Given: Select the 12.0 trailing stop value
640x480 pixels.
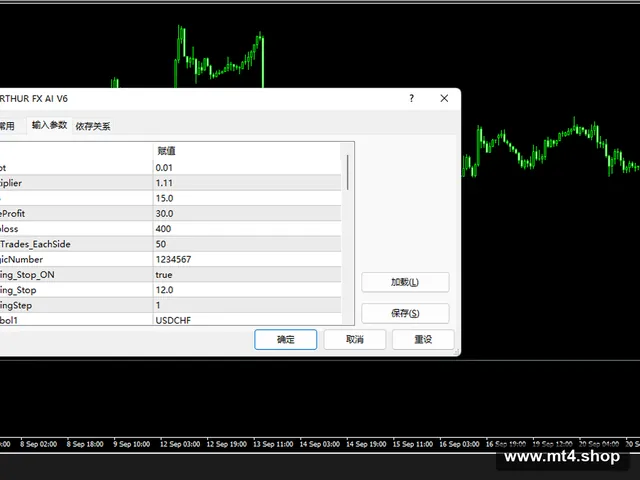Looking at the screenshot, I should pos(247,290).
